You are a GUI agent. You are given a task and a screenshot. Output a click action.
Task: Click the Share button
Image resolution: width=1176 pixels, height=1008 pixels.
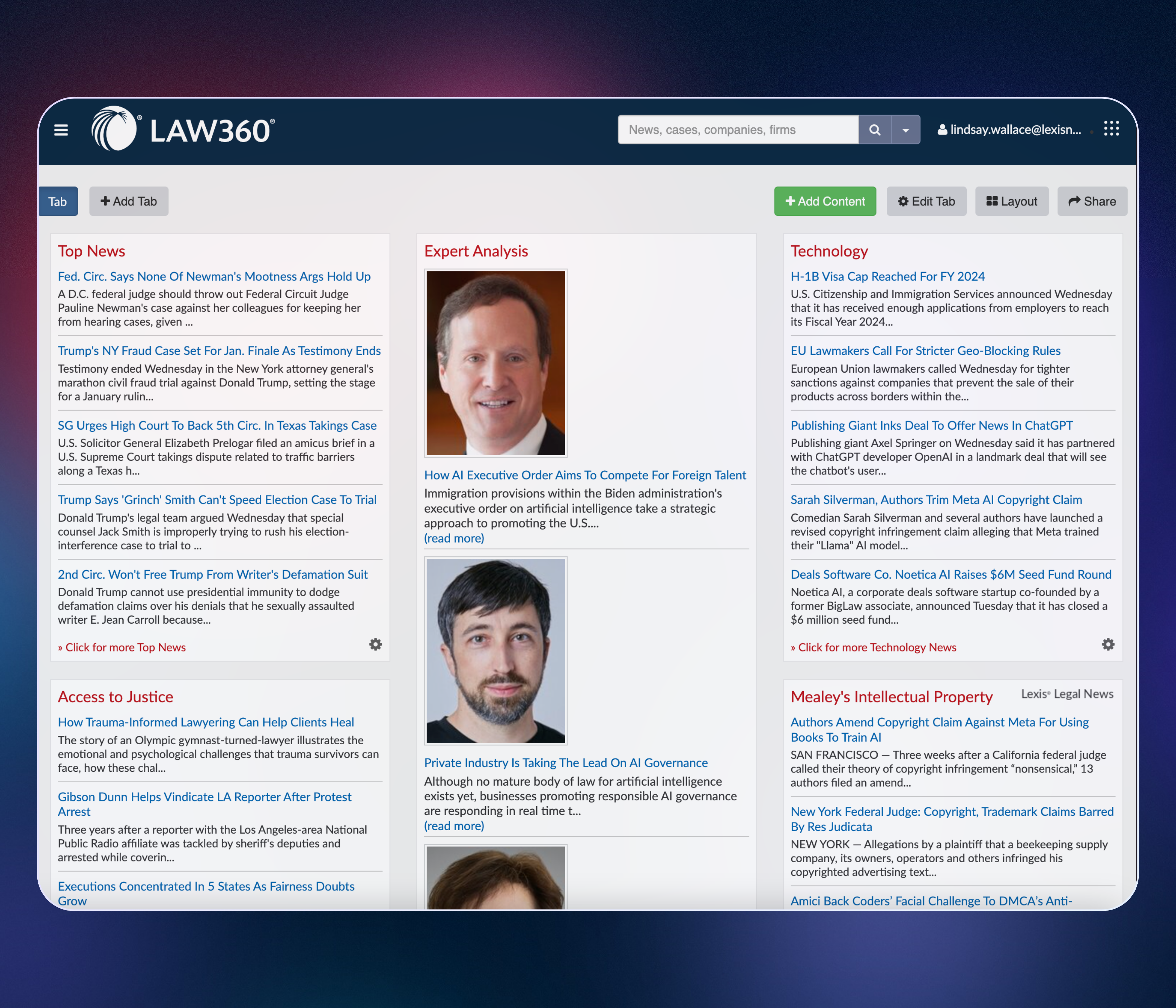(x=1092, y=202)
